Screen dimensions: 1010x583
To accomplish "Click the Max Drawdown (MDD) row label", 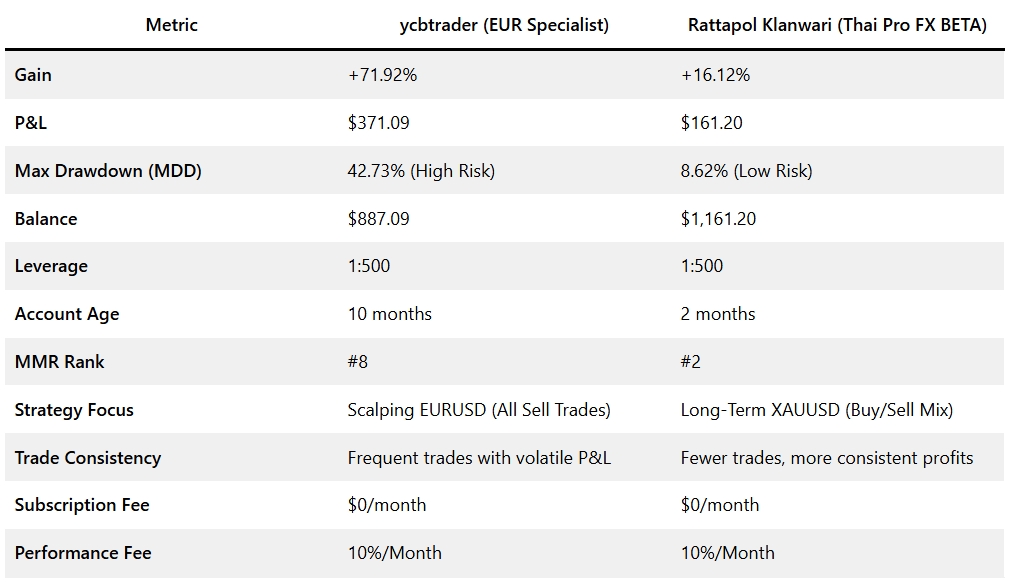I will coord(108,171).
